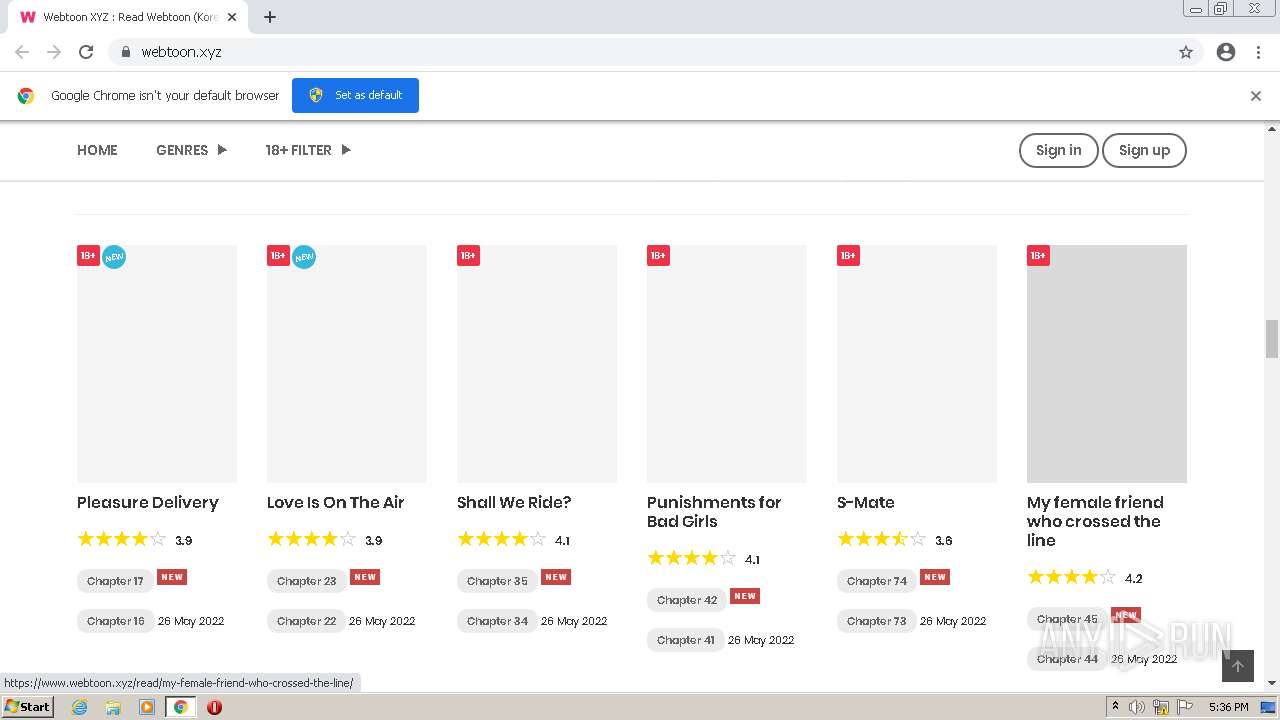Viewport: 1280px width, 720px height.
Task: Open the Windows Start menu
Action: [x=28, y=707]
